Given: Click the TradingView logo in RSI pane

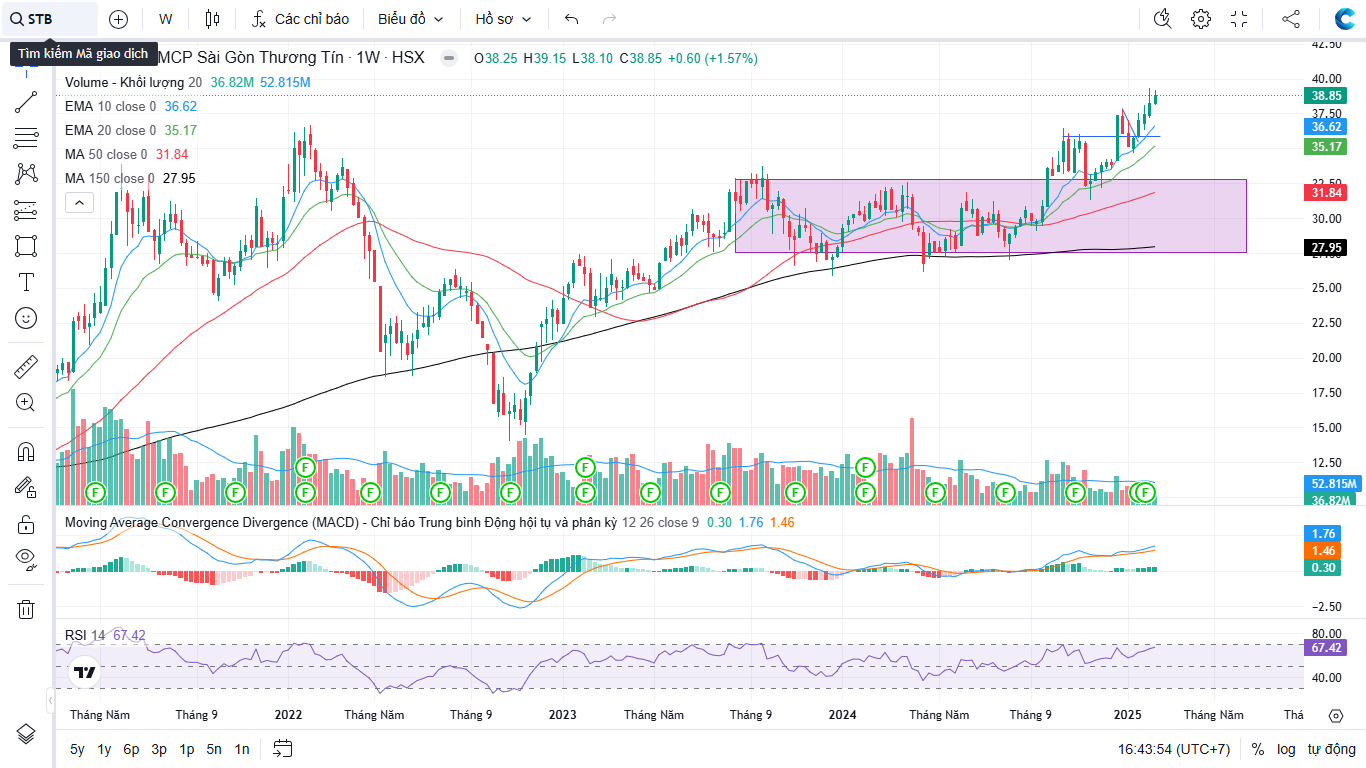Looking at the screenshot, I should point(85,673).
